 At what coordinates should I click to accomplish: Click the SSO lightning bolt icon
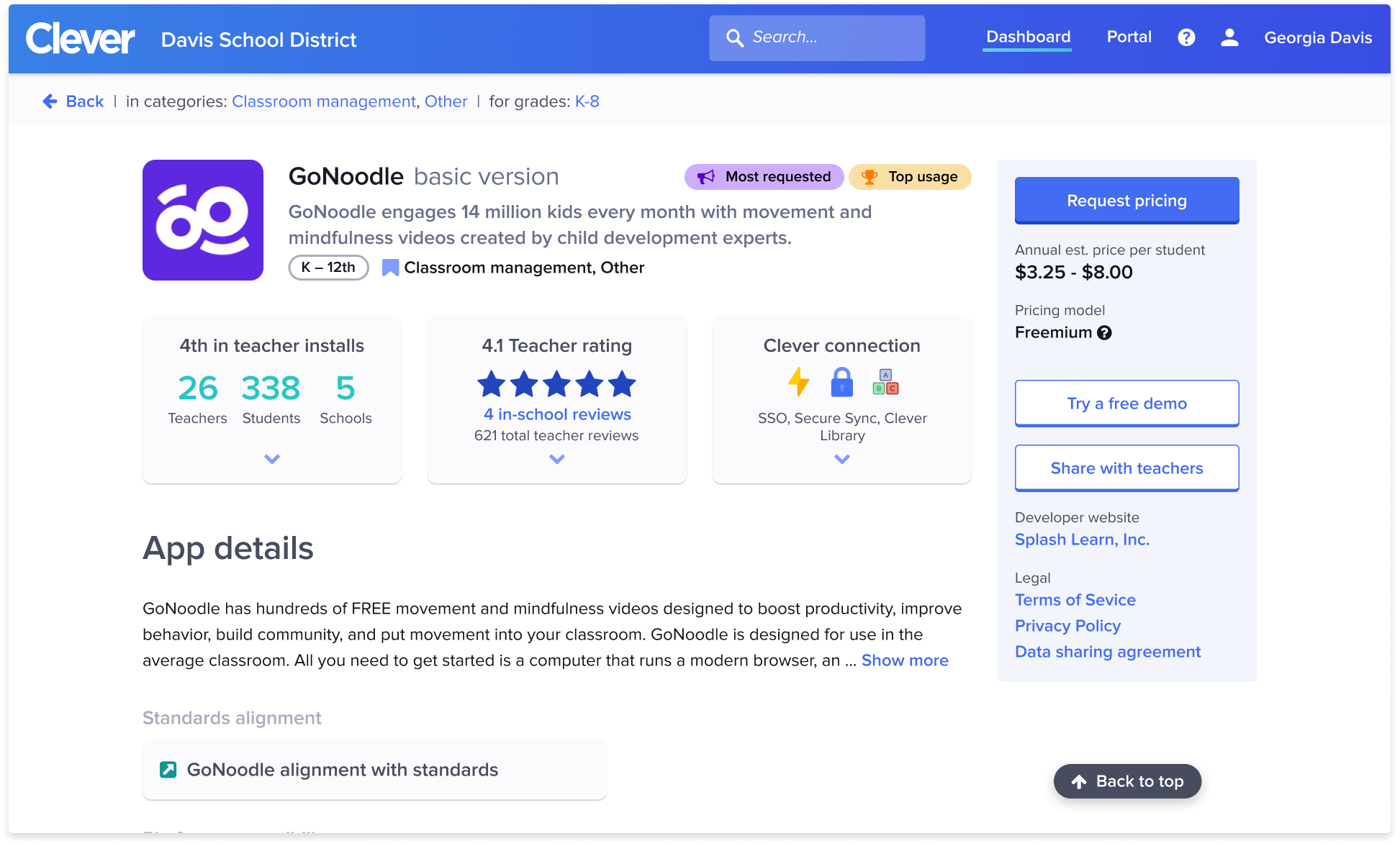798,381
